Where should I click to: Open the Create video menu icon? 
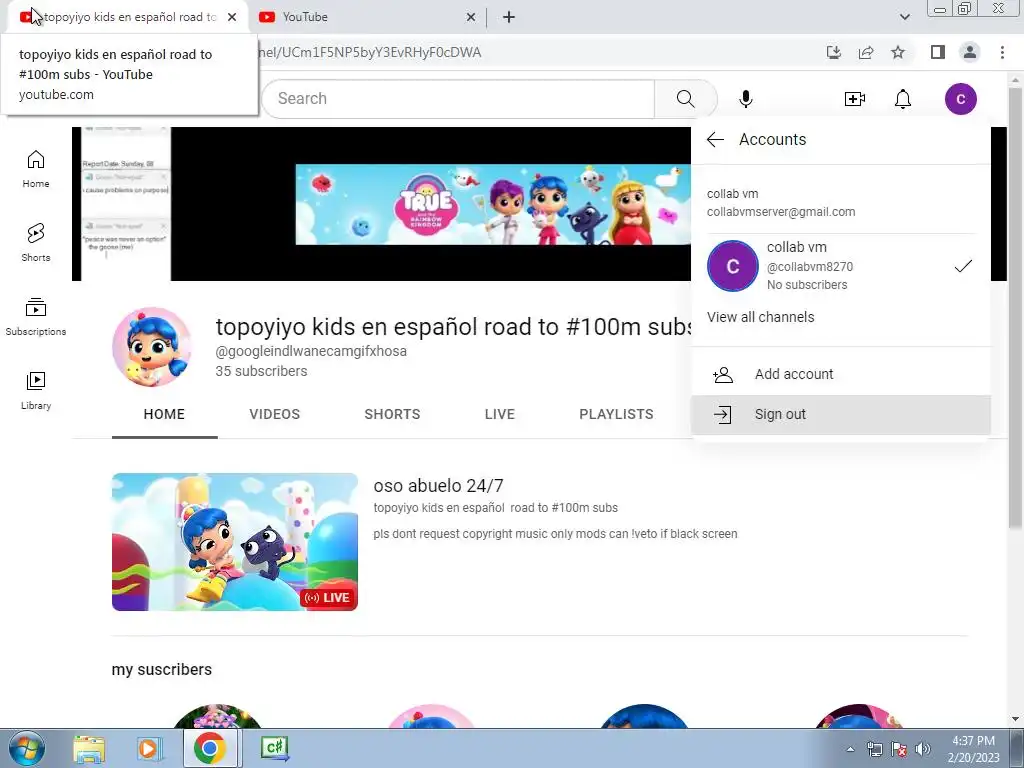[854, 99]
